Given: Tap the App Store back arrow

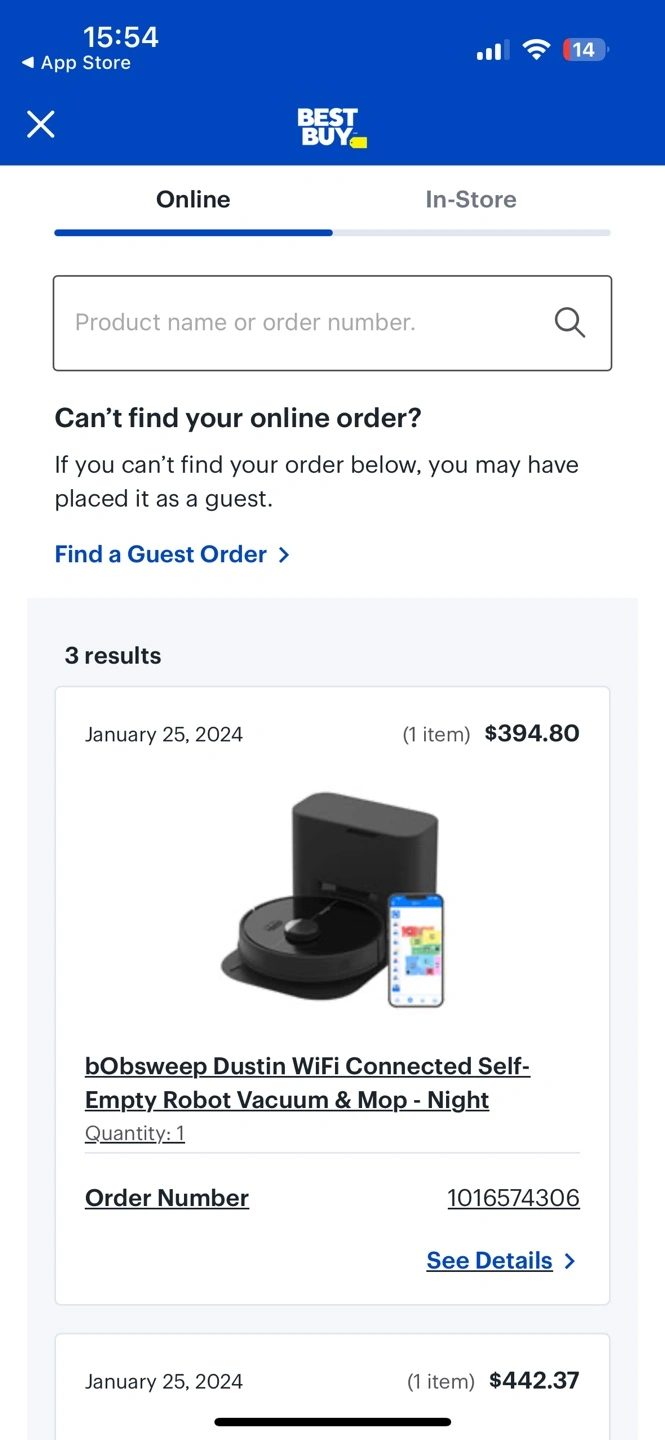Looking at the screenshot, I should pos(27,63).
